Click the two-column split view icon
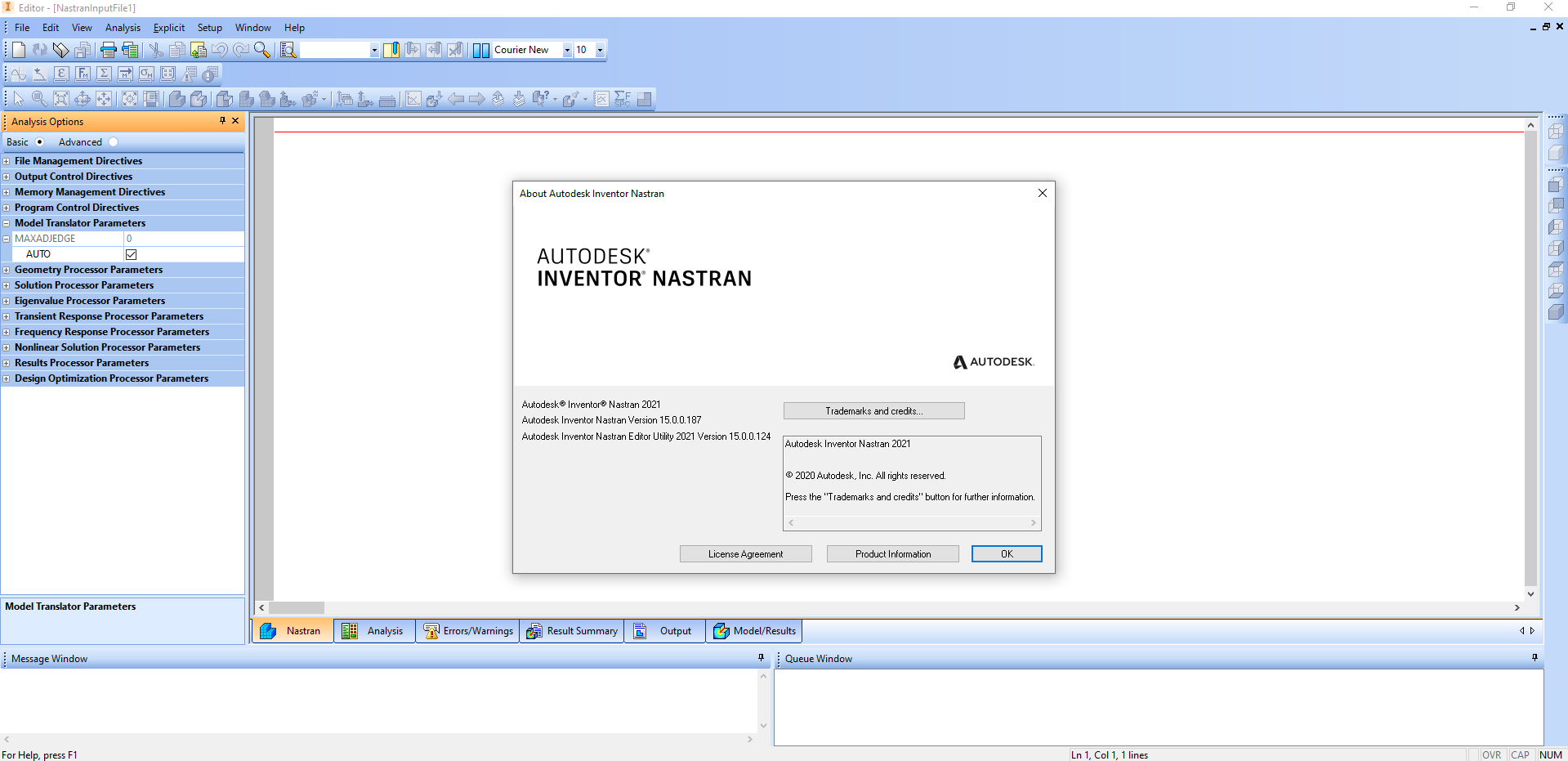This screenshot has height=761, width=1568. [x=481, y=50]
